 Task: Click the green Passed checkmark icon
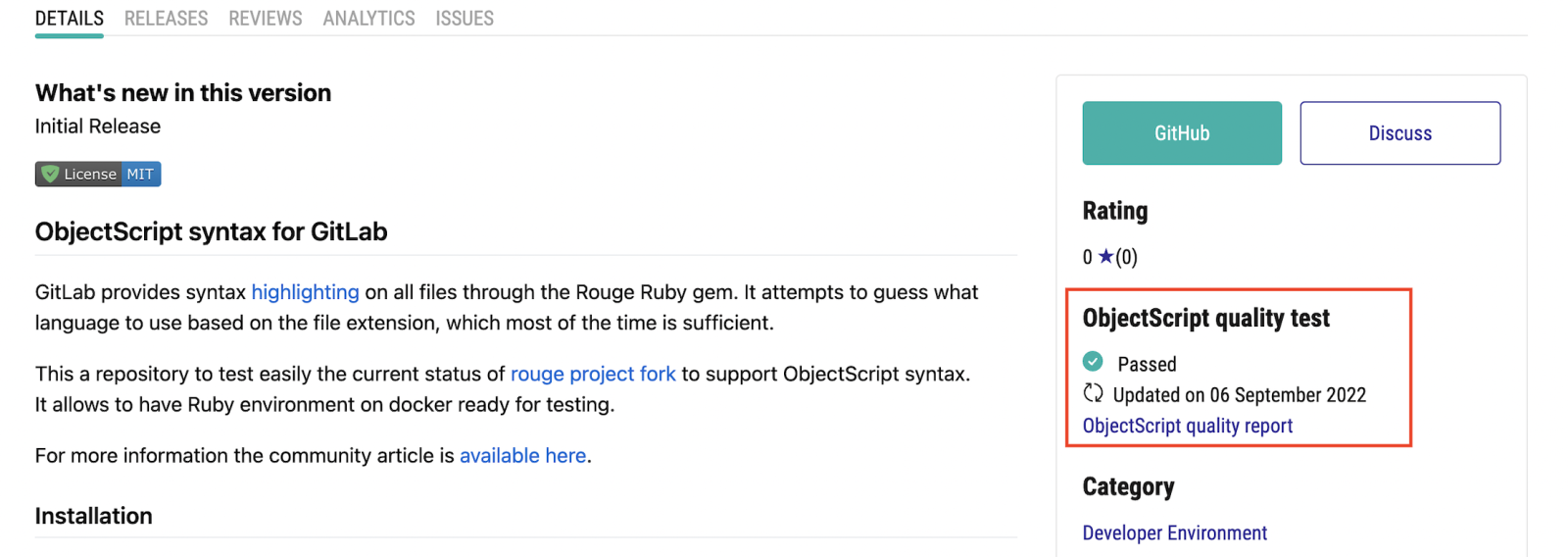1093,362
